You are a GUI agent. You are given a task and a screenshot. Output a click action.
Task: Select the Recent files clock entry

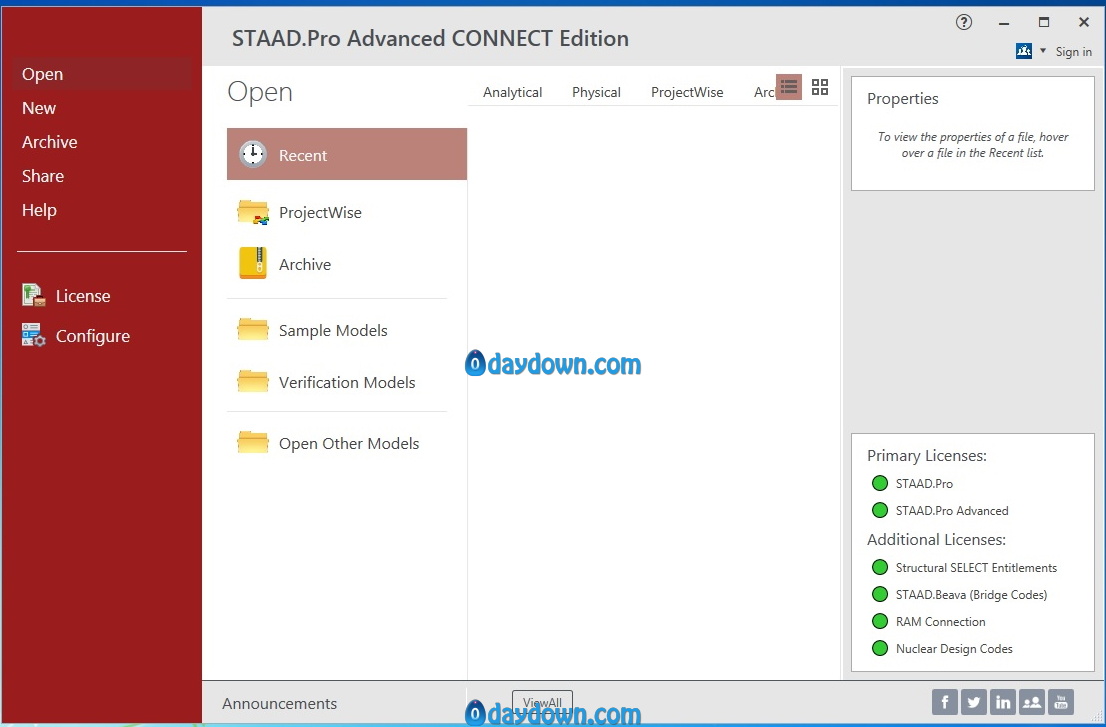pyautogui.click(x=347, y=154)
